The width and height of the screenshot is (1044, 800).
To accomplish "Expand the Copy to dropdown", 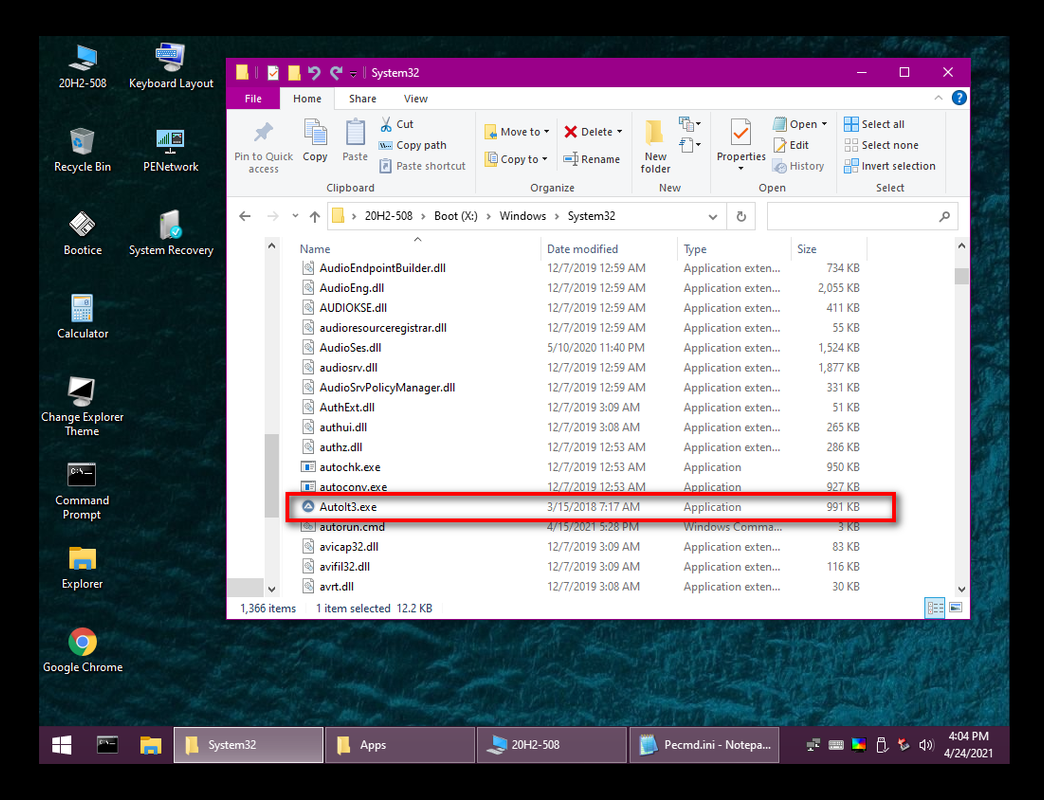I will coord(545,159).
